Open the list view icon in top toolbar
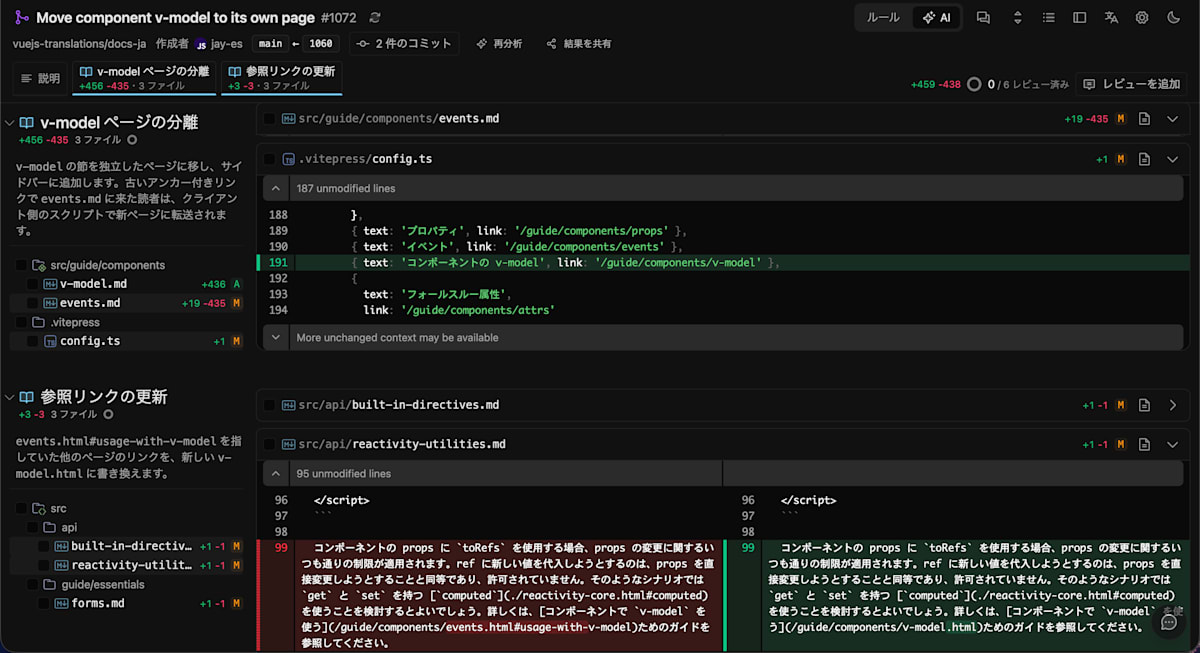The width and height of the screenshot is (1200, 653). point(1049,17)
